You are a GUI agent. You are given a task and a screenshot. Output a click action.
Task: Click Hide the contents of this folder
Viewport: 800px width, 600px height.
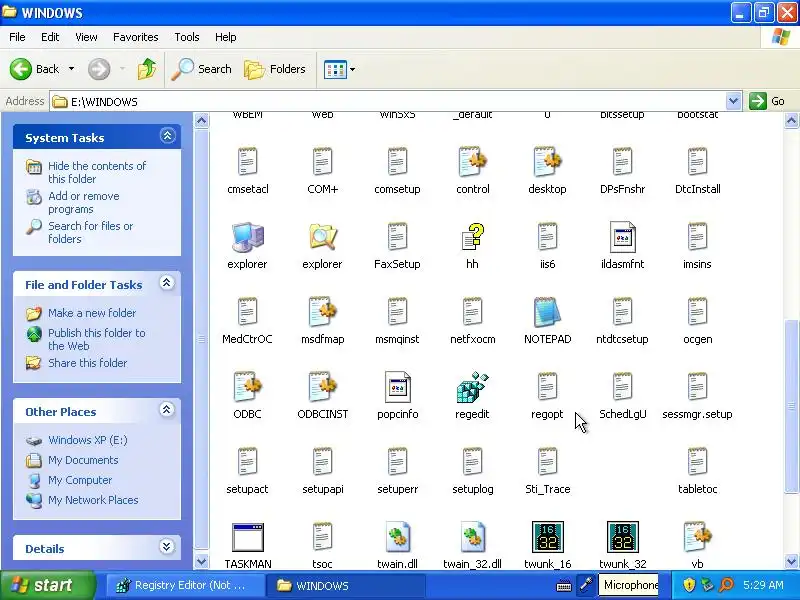tap(97, 172)
